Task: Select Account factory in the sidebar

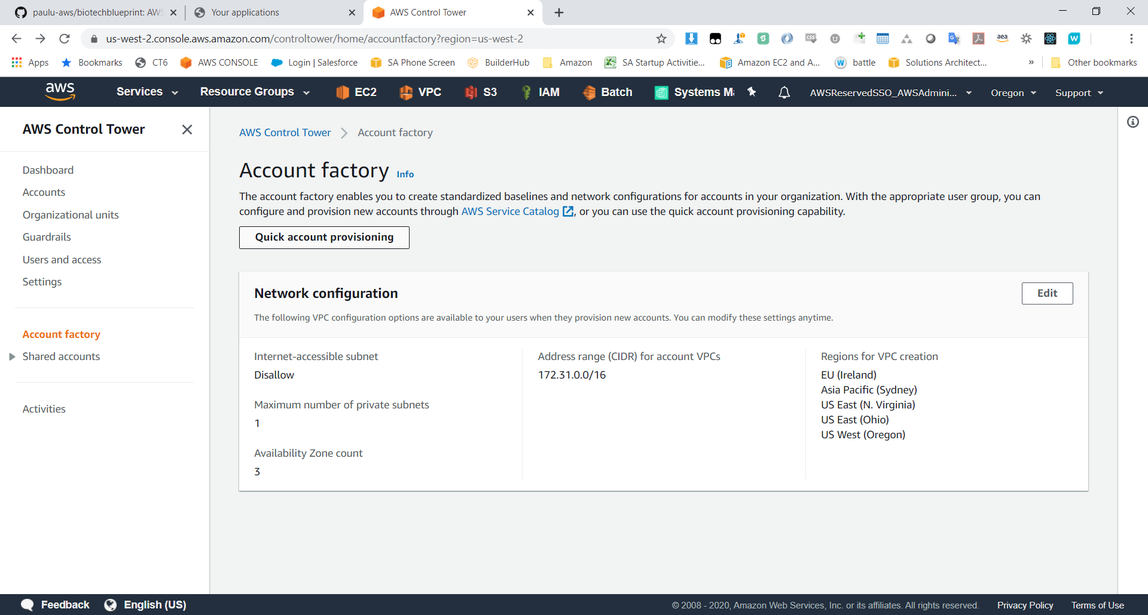Action: pos(61,335)
